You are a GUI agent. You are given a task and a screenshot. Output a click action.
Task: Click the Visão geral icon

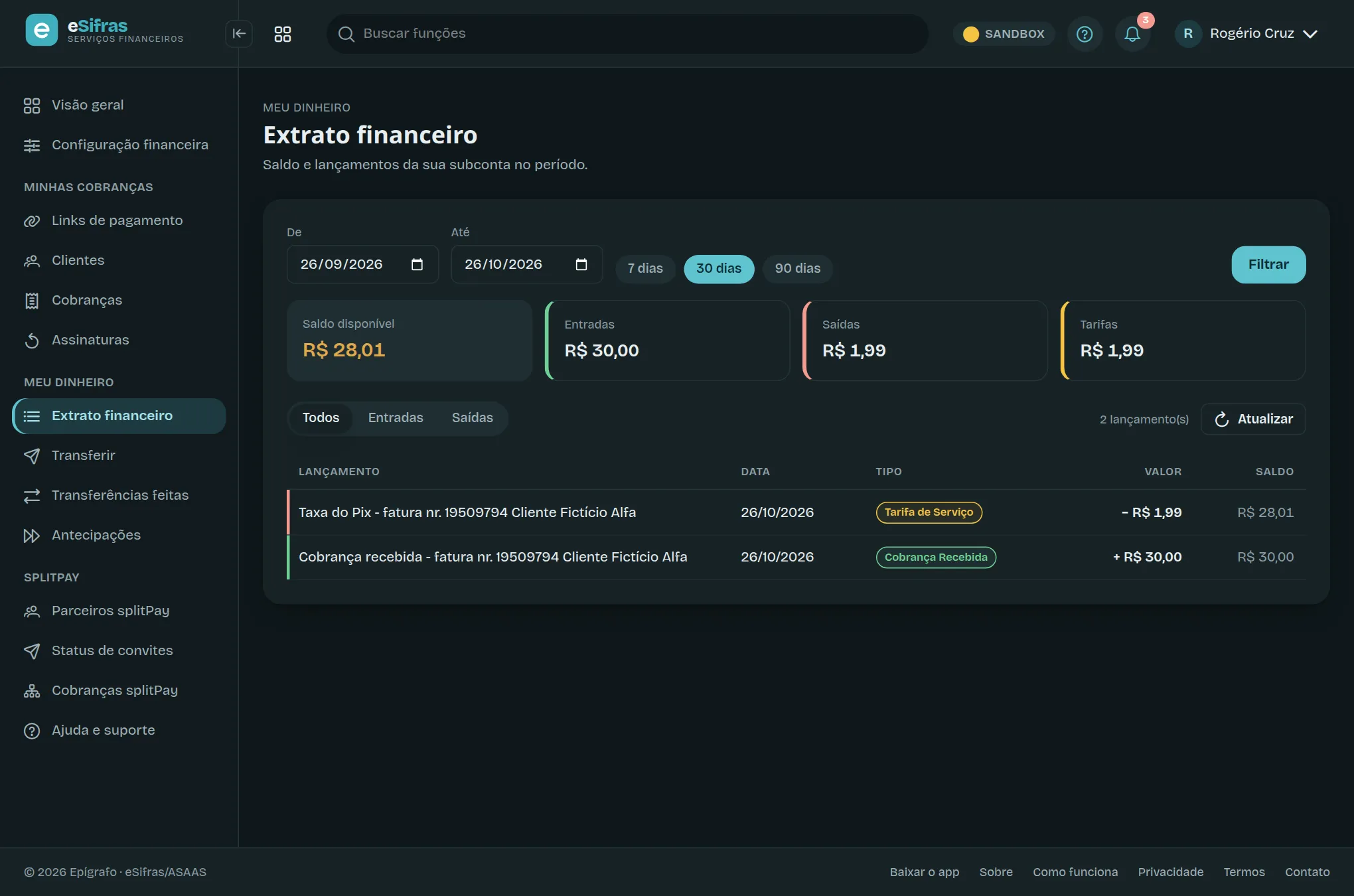coord(32,106)
